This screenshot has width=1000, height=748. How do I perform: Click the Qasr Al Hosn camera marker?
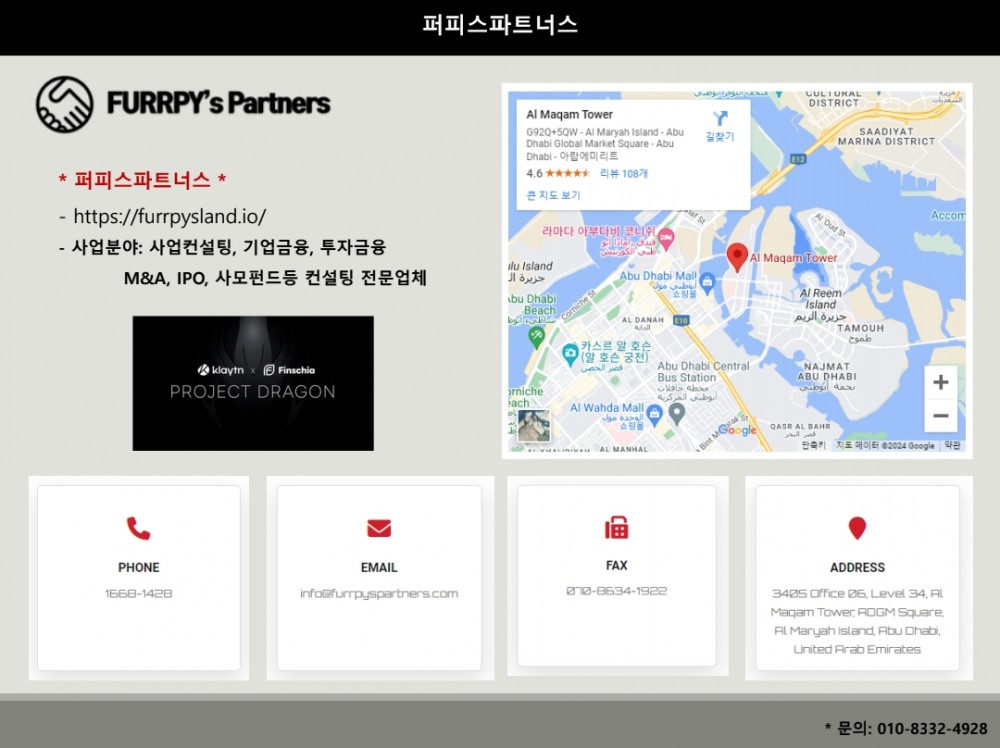[x=570, y=353]
